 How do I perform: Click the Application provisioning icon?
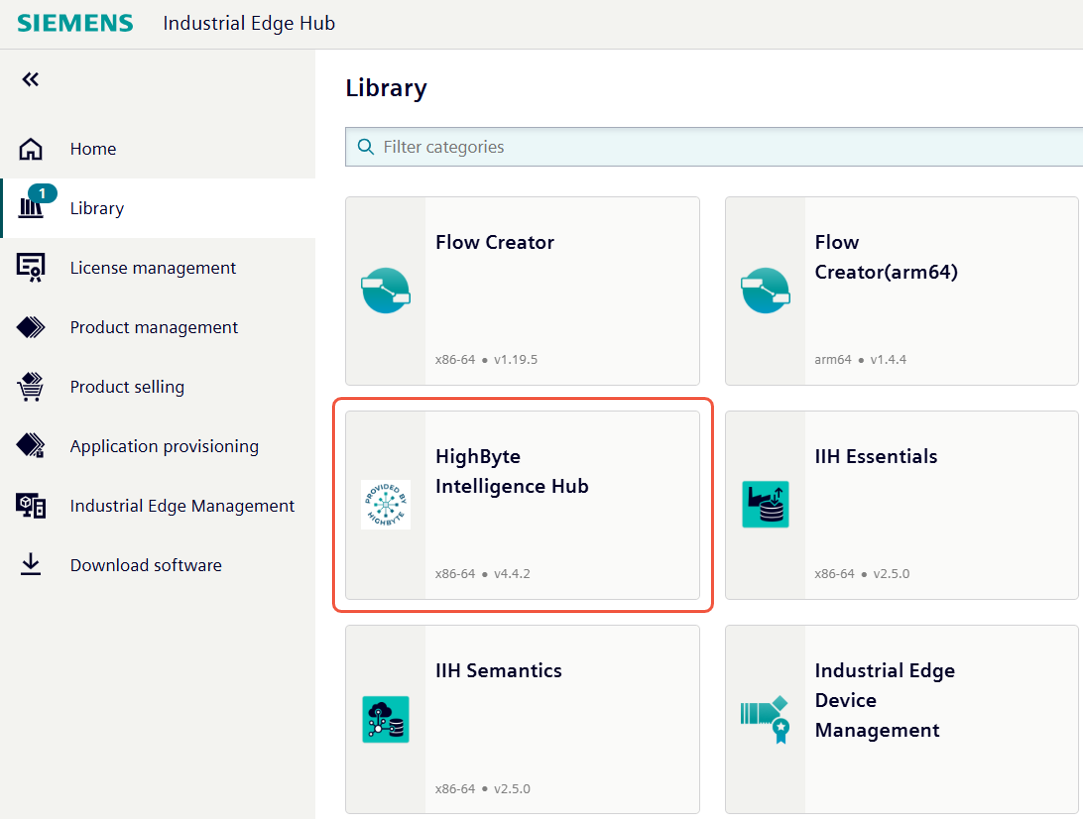tap(30, 445)
